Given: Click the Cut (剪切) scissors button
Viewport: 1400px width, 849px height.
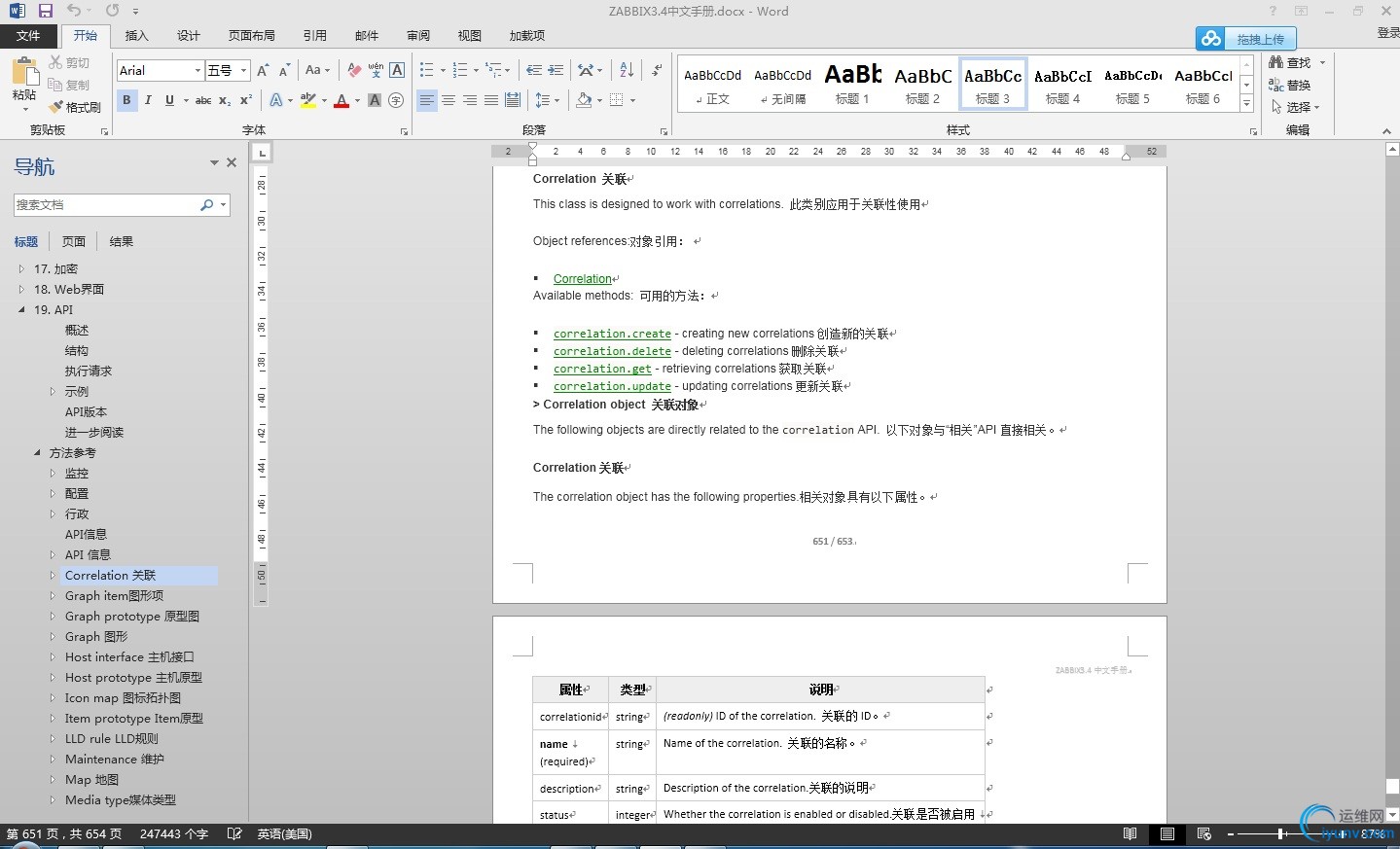Looking at the screenshot, I should pyautogui.click(x=69, y=62).
